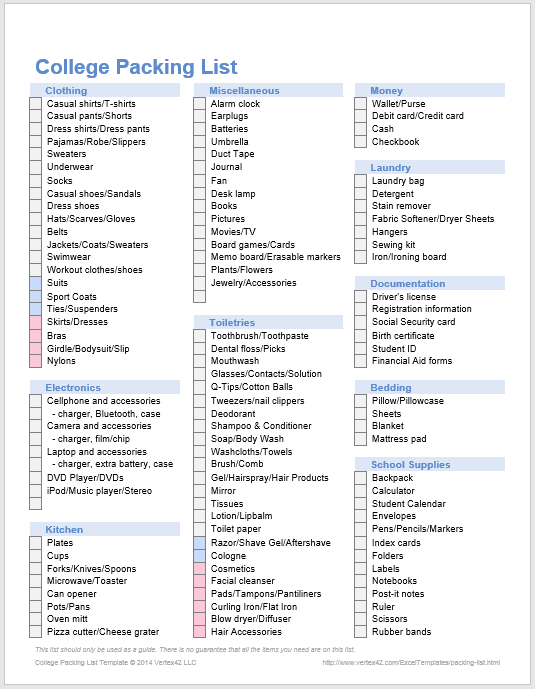The image size is (535, 689).
Task: Select 'Financial Aid forms' text
Action: (x=412, y=361)
